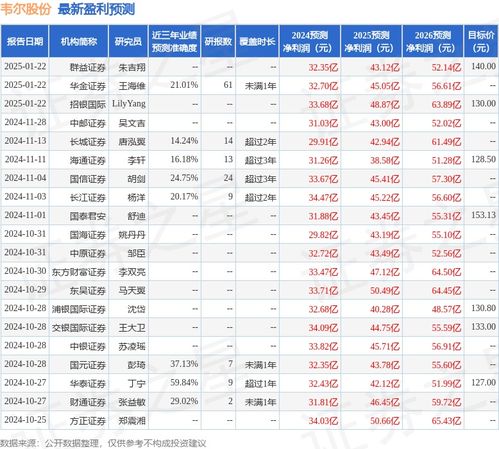Click 2026 forecast value 48.57亿

(x=446, y=309)
